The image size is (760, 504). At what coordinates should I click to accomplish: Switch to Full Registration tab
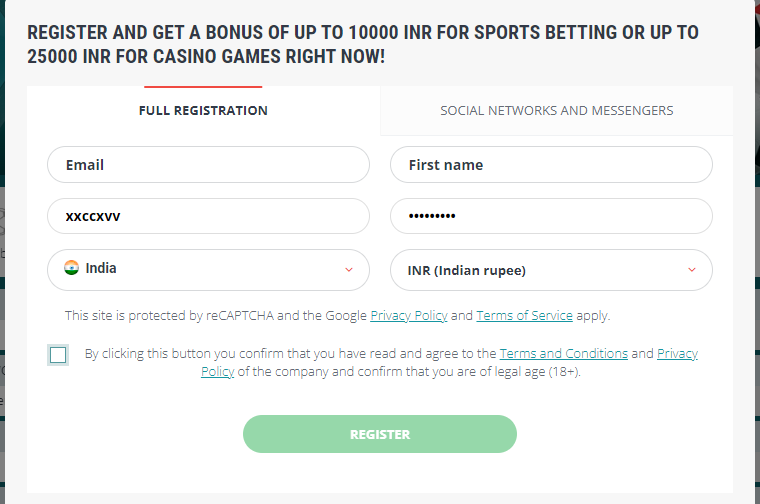[x=203, y=110]
